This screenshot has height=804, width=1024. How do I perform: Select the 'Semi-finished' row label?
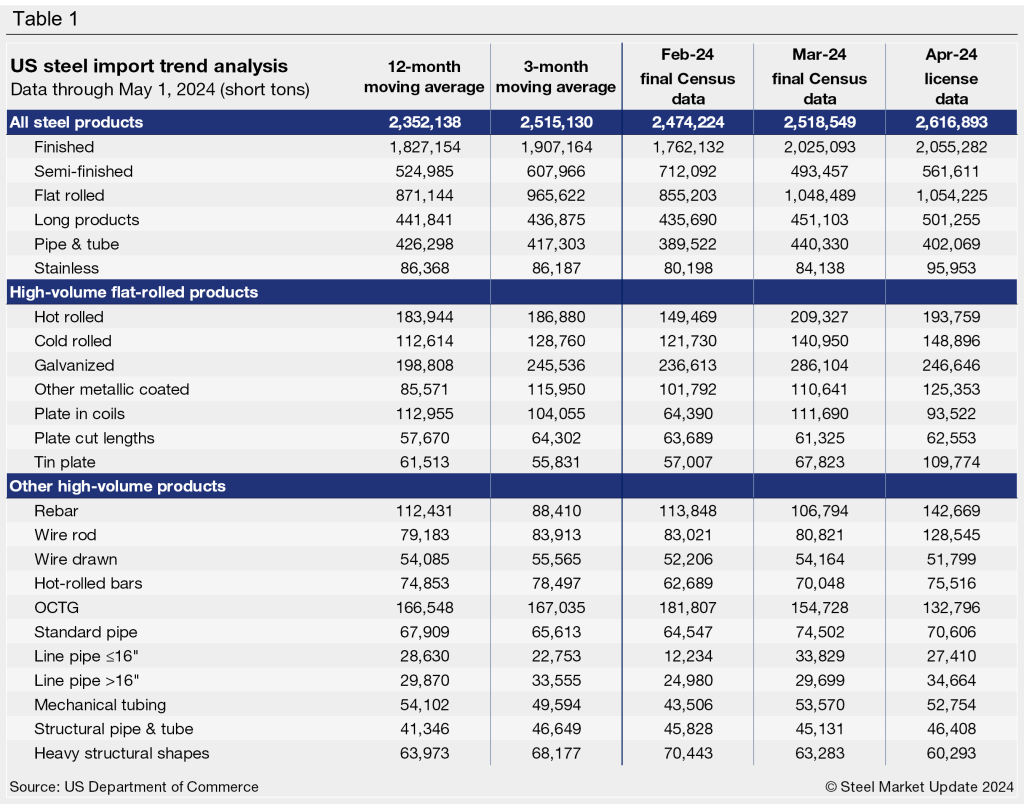pos(83,171)
